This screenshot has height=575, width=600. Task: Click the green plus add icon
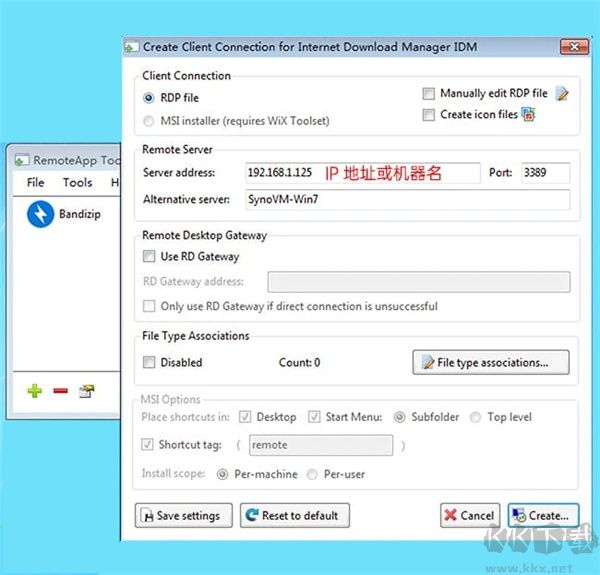point(34,391)
